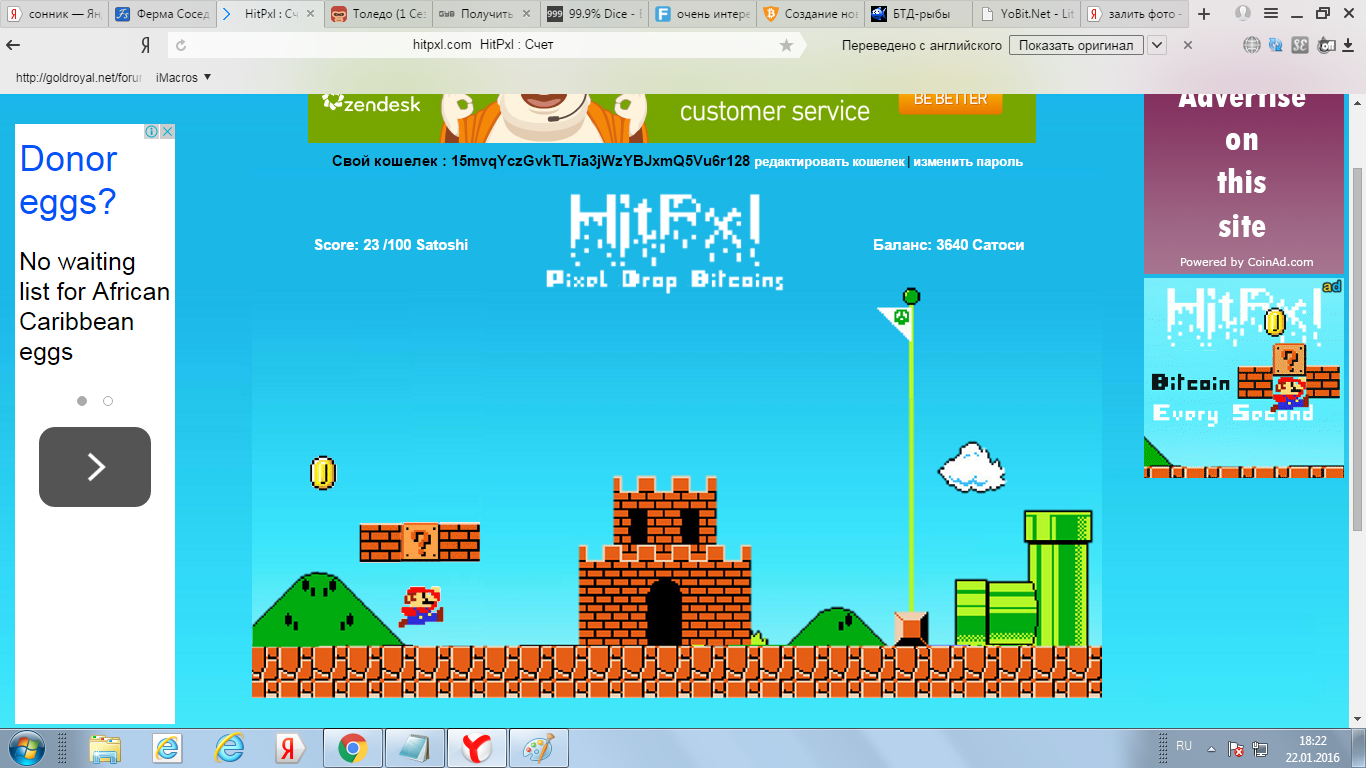
Task: Reload the page with the refresh icon
Action: (181, 45)
